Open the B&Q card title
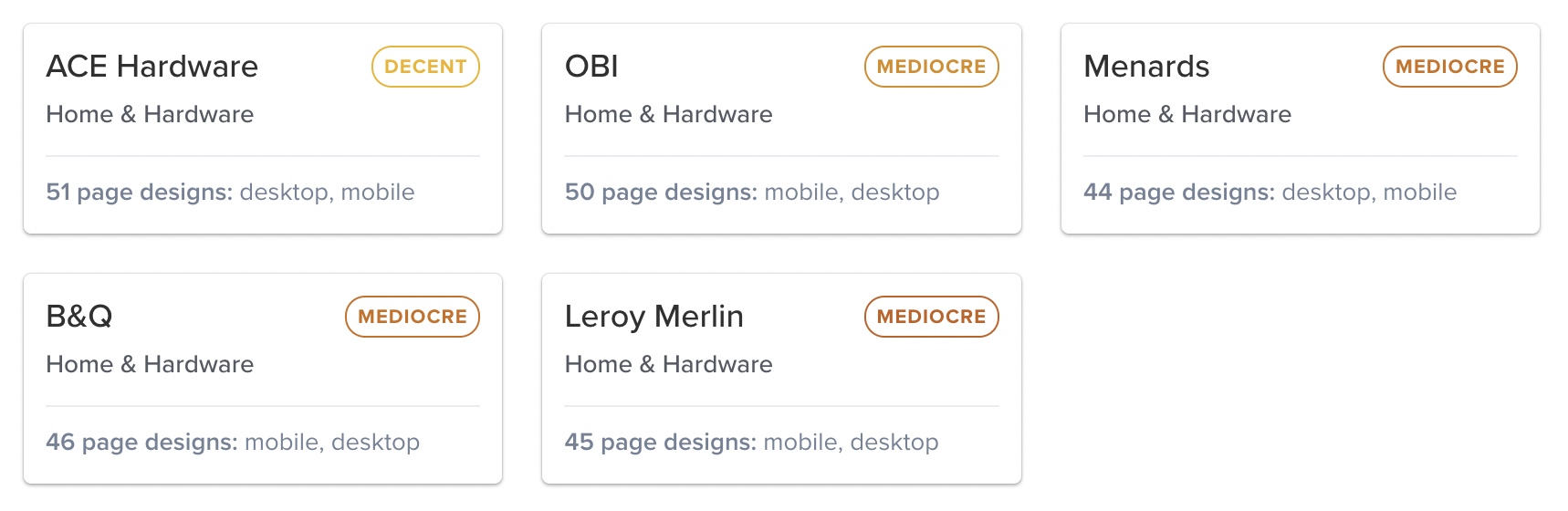Screen dimensions: 1568x511 tap(79, 317)
